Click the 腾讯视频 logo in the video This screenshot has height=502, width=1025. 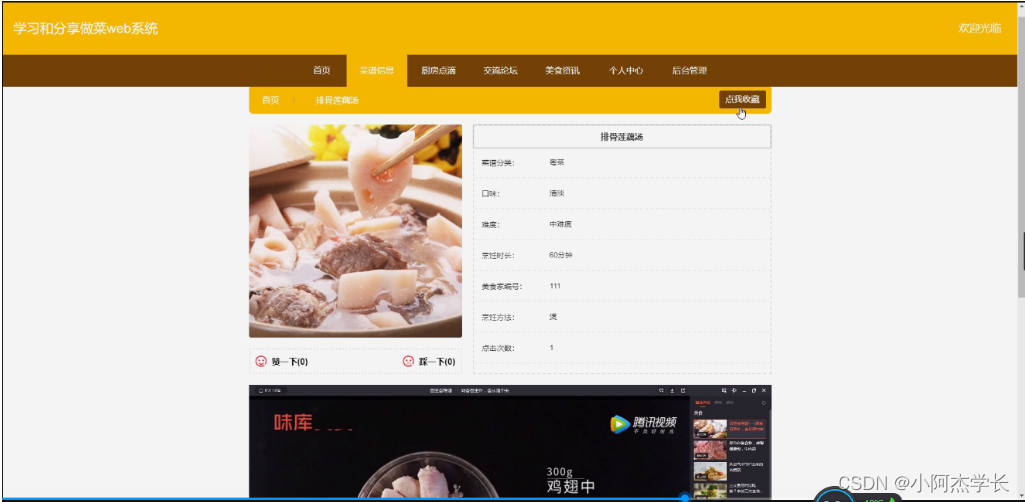[643, 424]
